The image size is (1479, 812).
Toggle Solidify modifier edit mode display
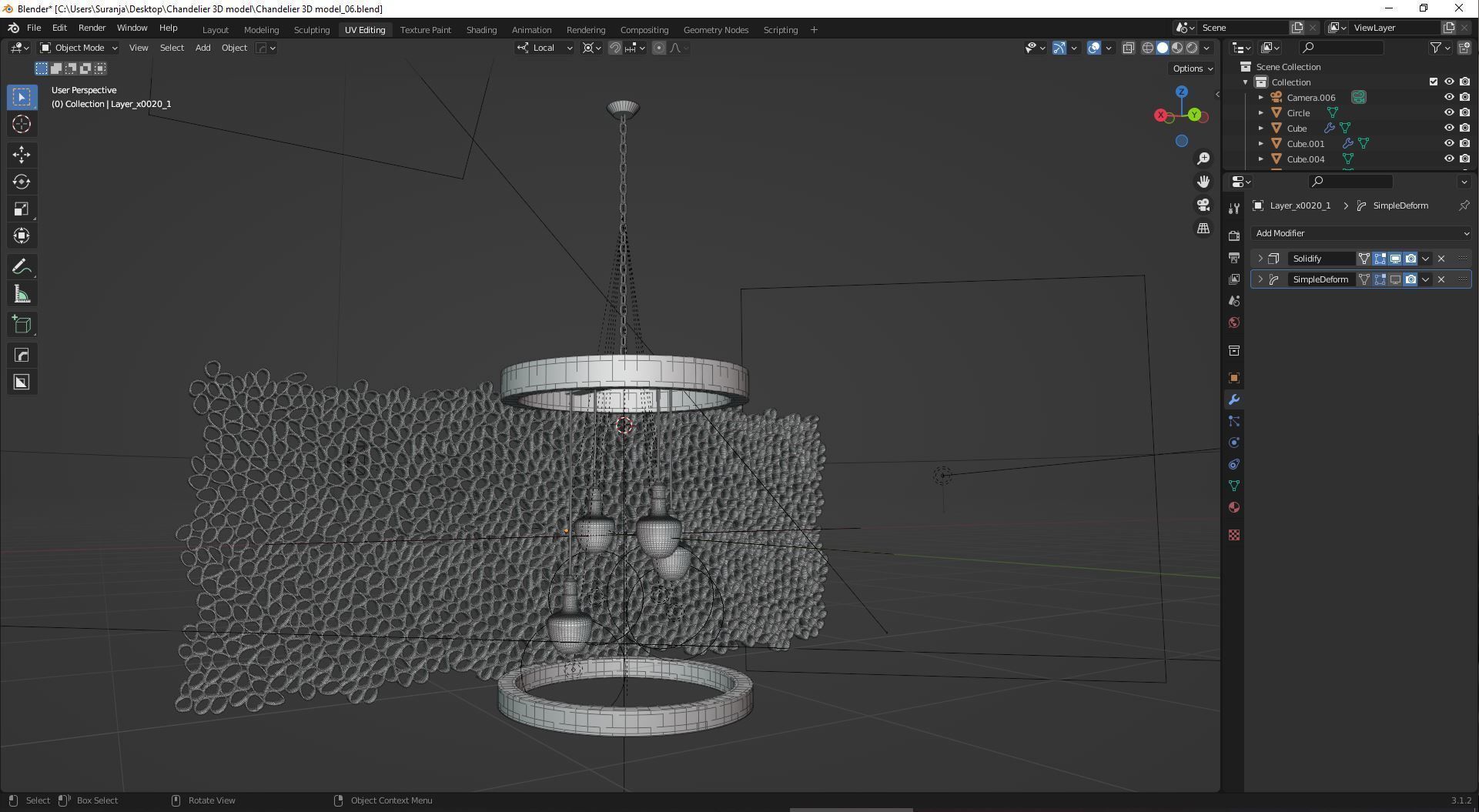pyautogui.click(x=1380, y=259)
